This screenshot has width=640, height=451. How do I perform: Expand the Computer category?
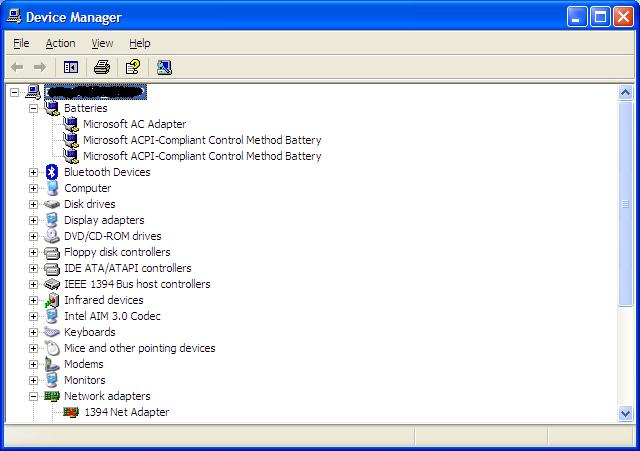tap(33, 188)
